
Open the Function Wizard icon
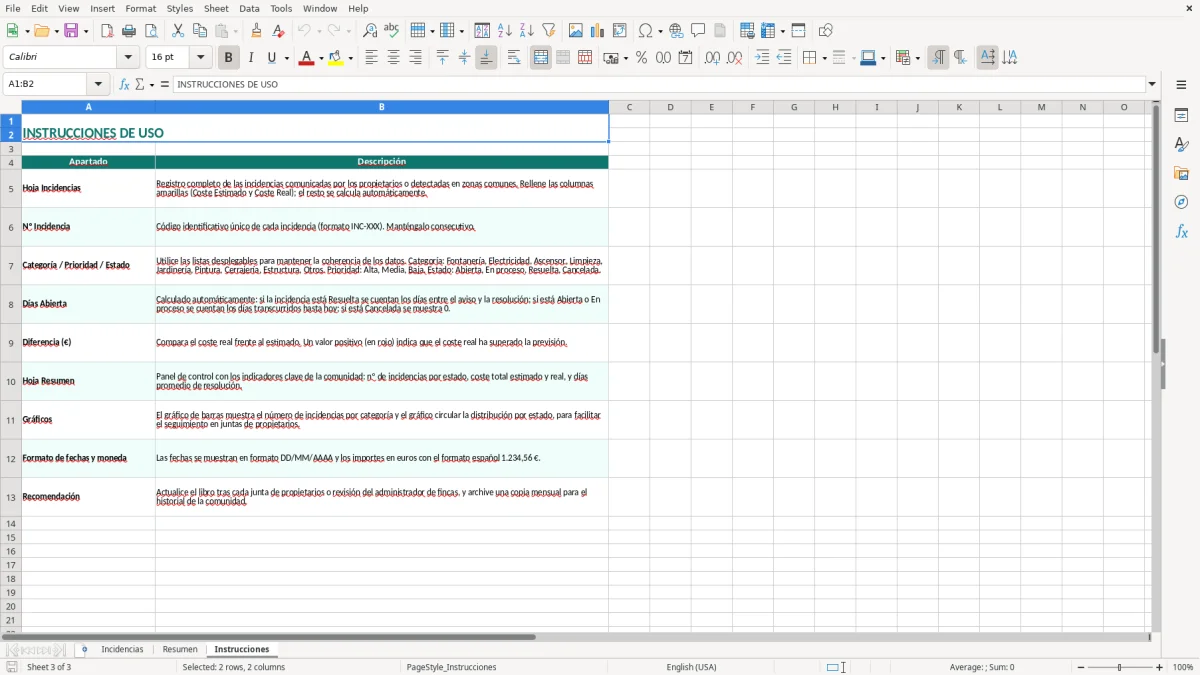124,85
